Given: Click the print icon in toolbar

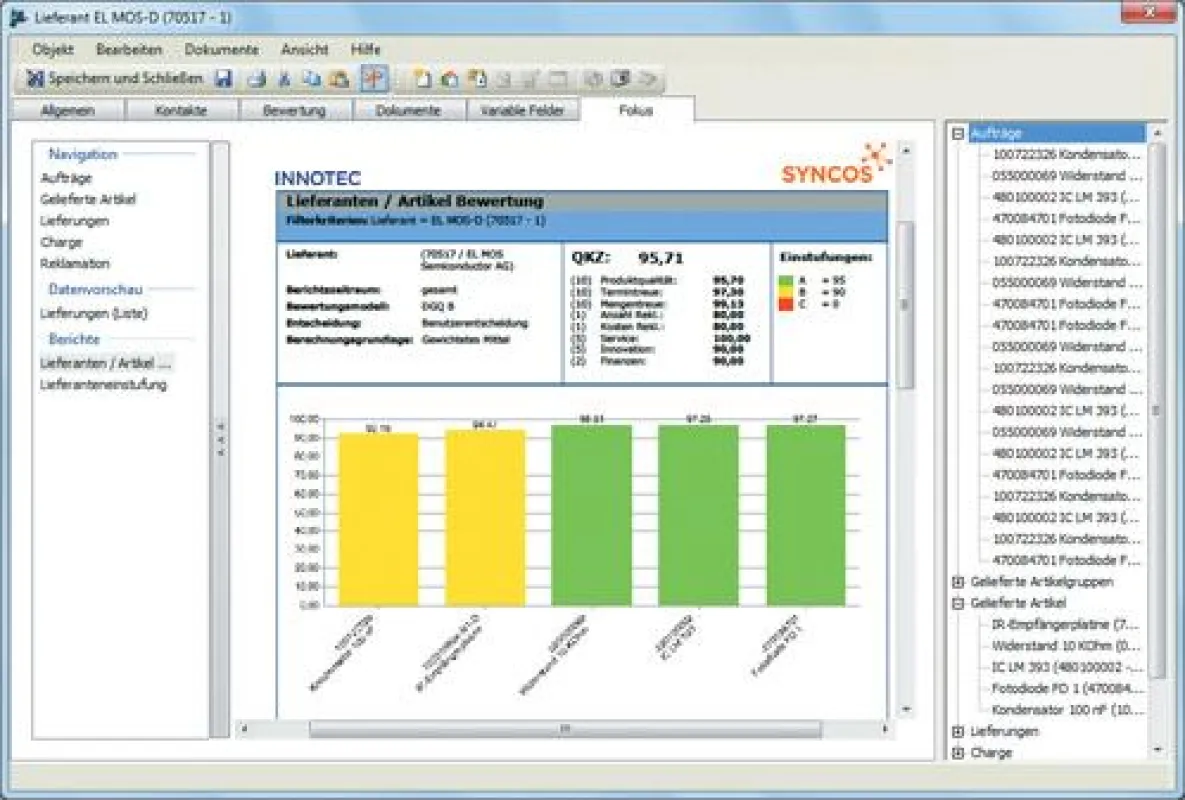Looking at the screenshot, I should pos(257,78).
